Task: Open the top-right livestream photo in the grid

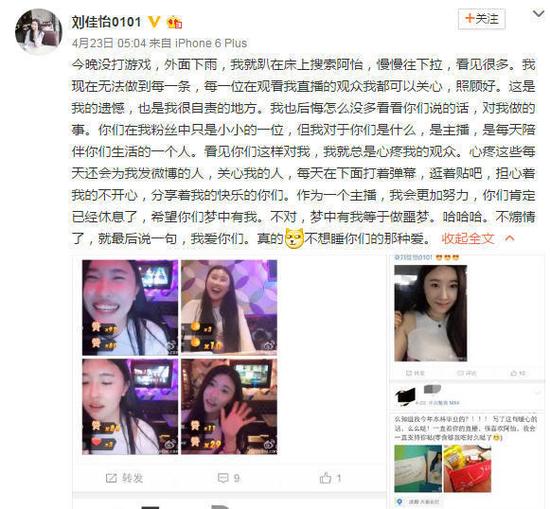Action: (229, 308)
